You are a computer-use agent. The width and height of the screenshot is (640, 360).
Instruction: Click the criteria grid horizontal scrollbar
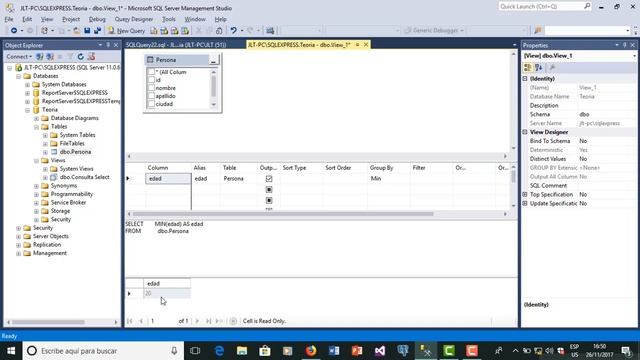tap(283, 214)
